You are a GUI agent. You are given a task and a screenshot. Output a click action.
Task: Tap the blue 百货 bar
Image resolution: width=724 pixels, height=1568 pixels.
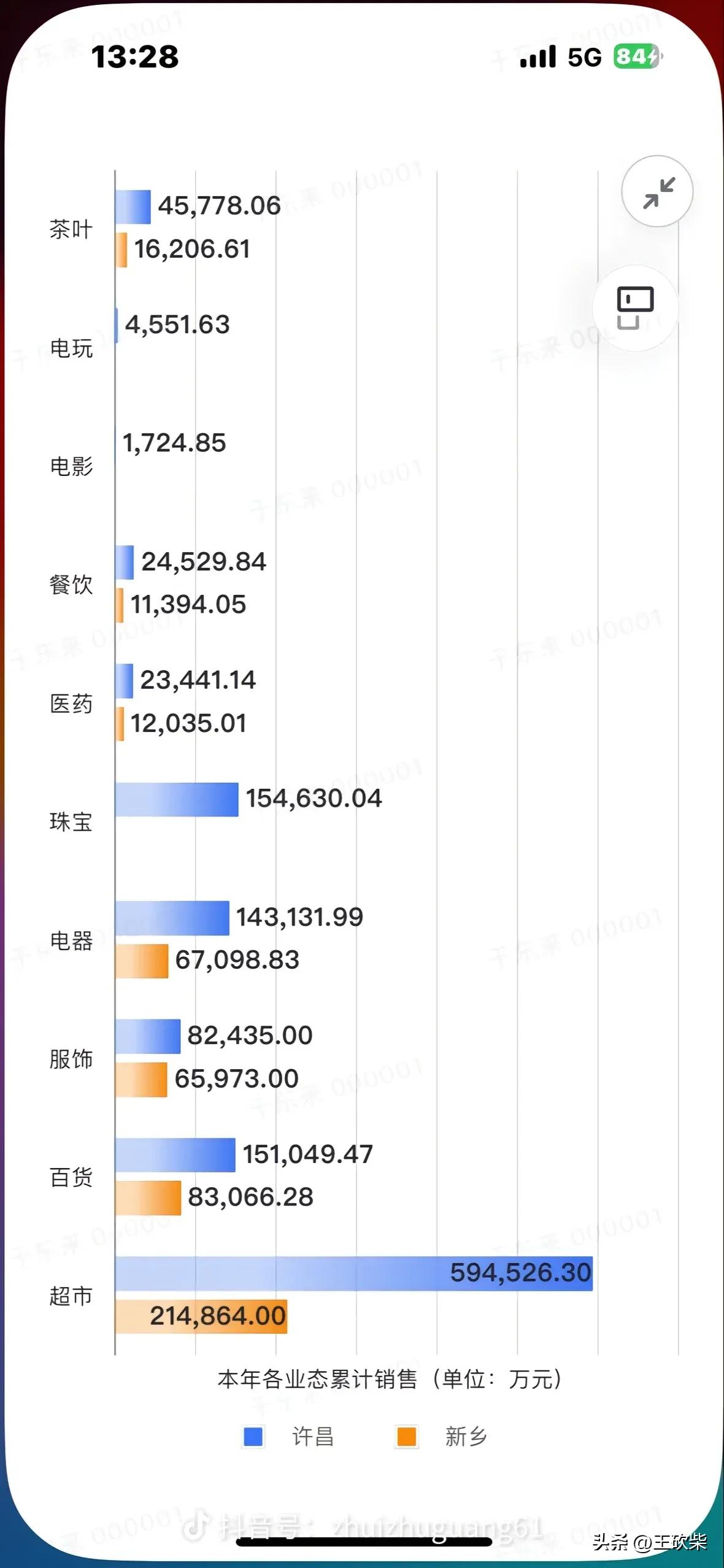click(175, 1155)
